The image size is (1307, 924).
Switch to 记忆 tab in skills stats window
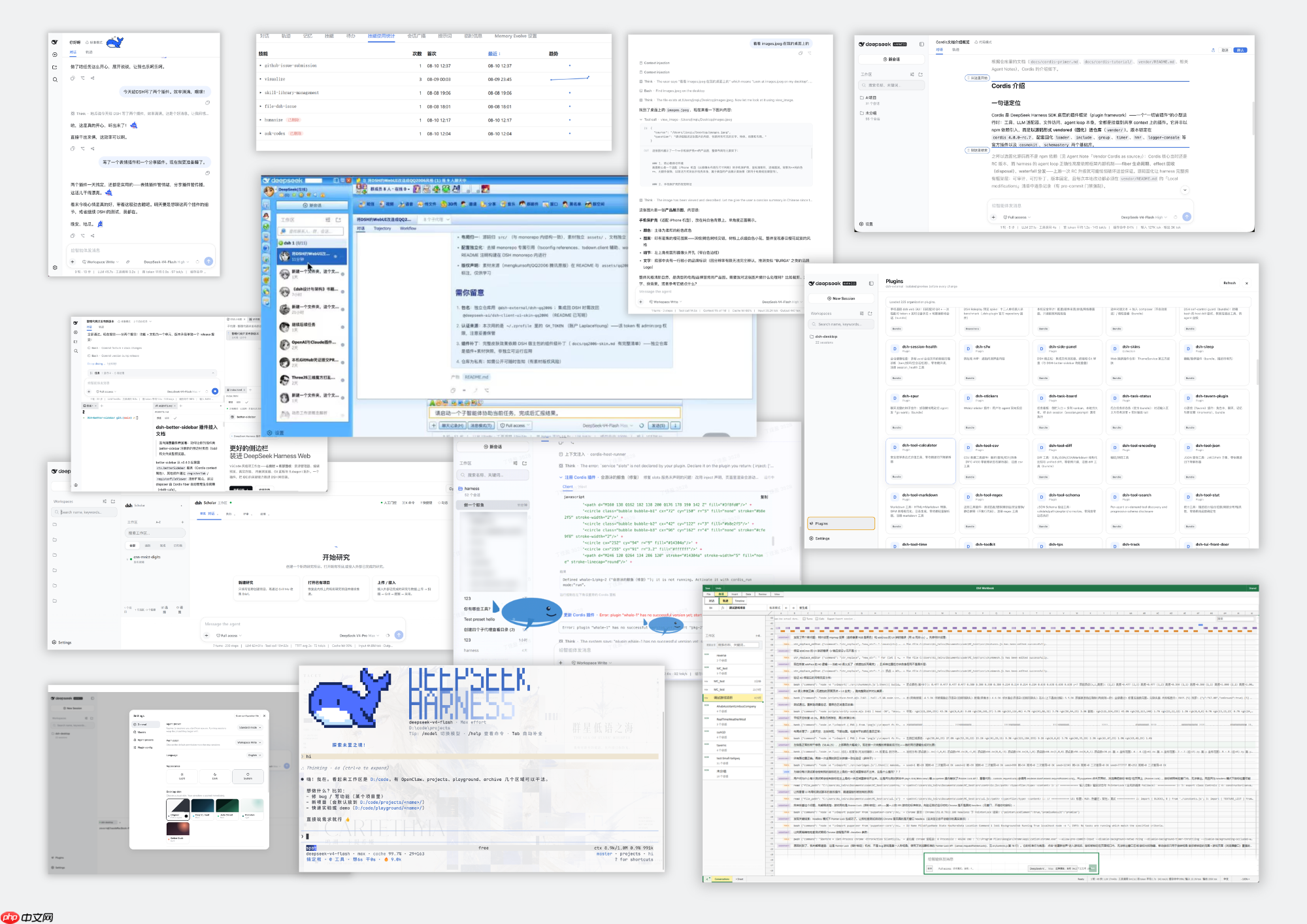coord(308,36)
